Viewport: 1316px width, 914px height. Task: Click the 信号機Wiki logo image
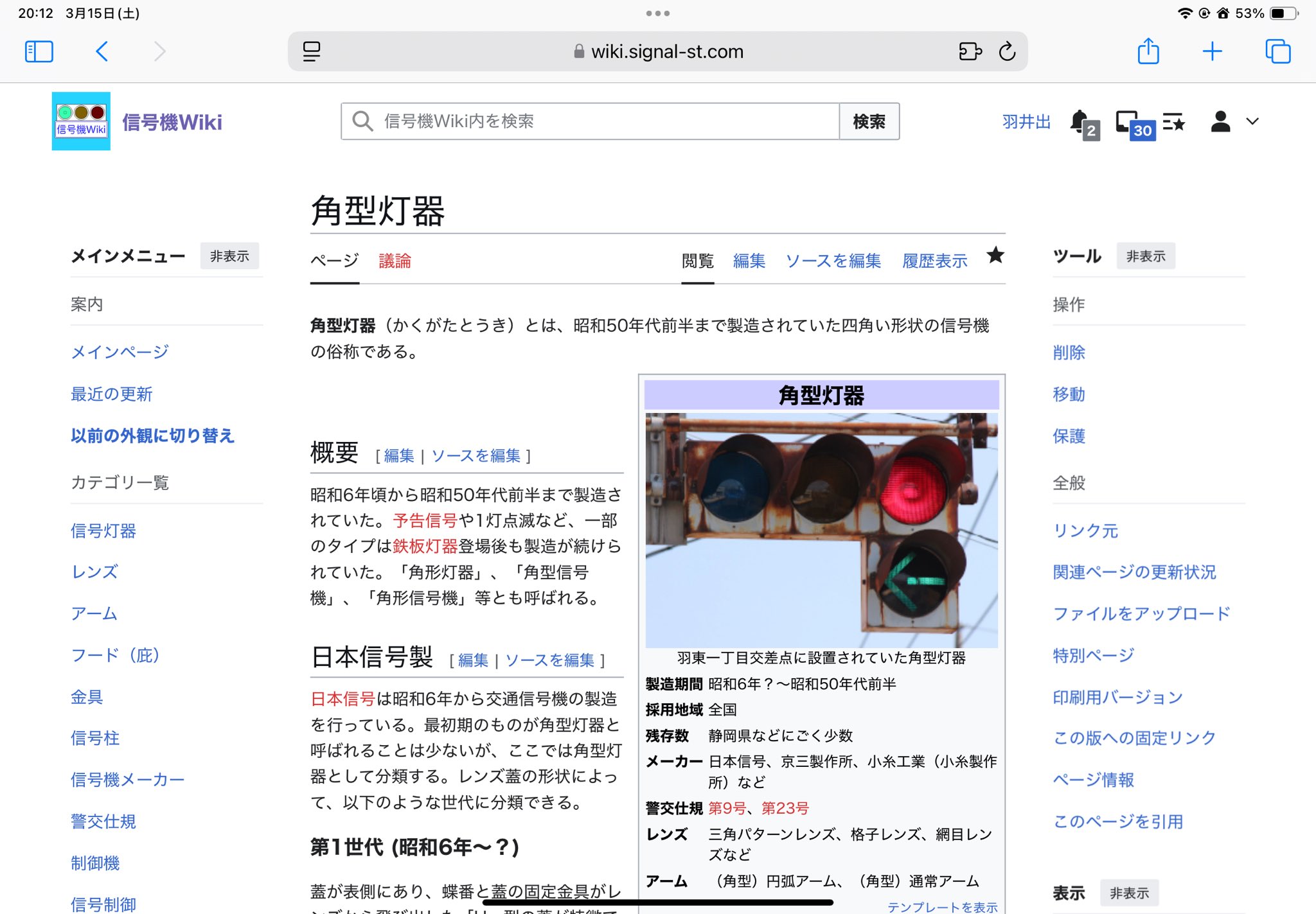coord(81,121)
